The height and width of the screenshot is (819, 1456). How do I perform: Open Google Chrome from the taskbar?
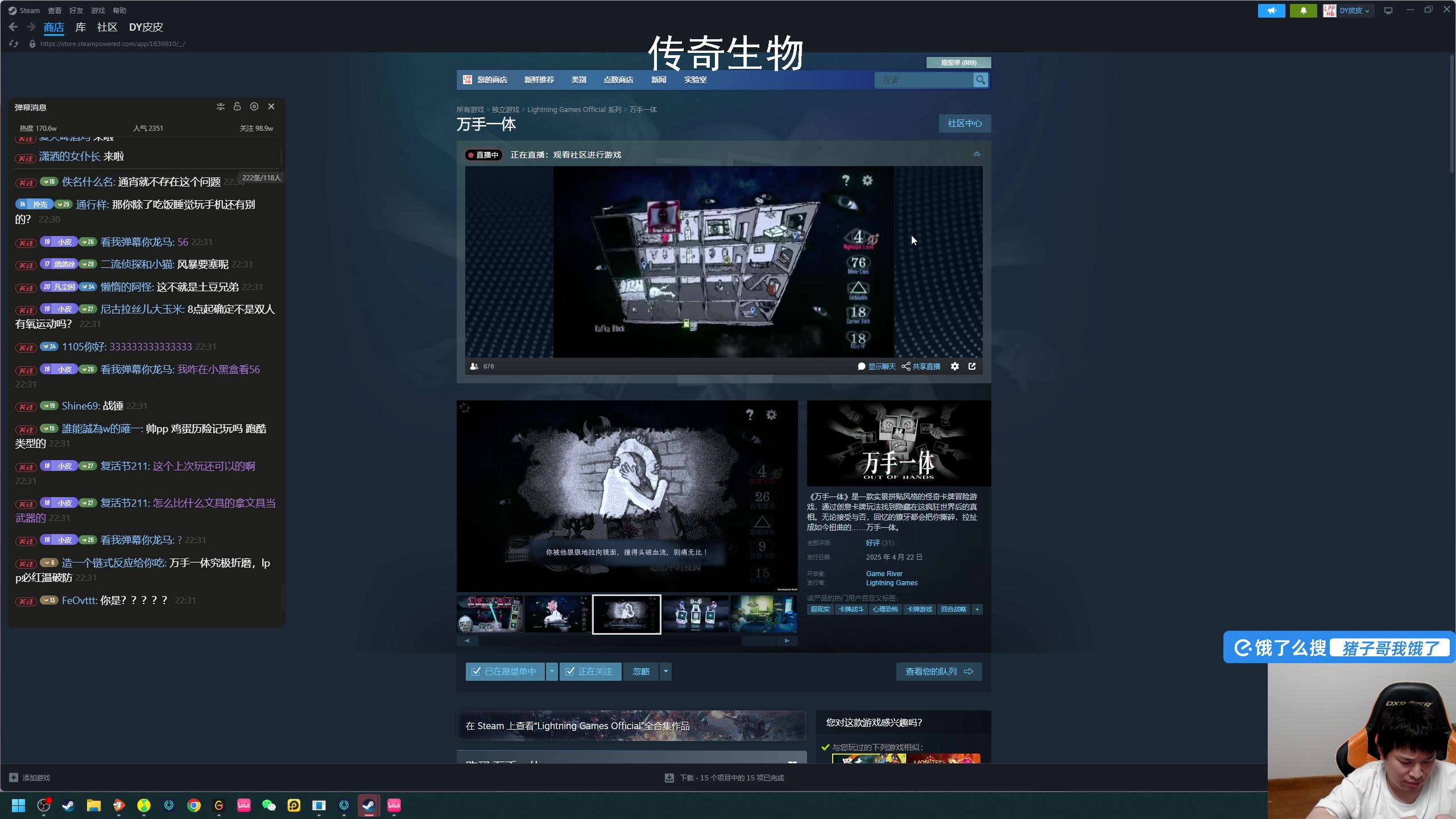tap(194, 805)
